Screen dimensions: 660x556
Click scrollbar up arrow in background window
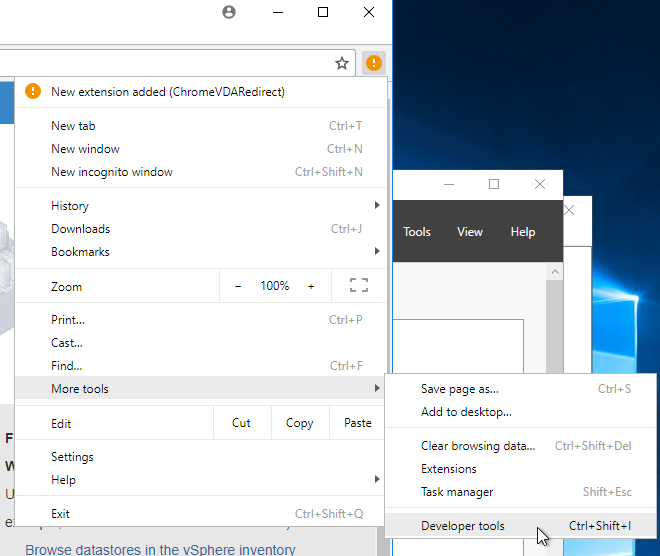coord(555,272)
